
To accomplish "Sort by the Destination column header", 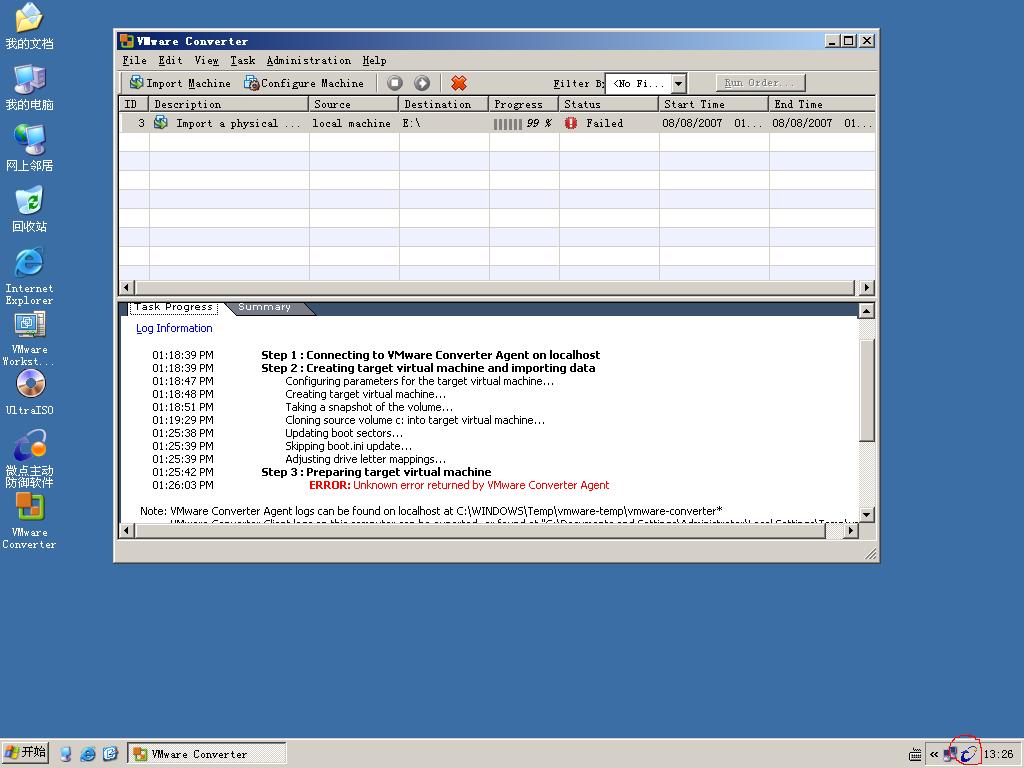I will coord(443,104).
